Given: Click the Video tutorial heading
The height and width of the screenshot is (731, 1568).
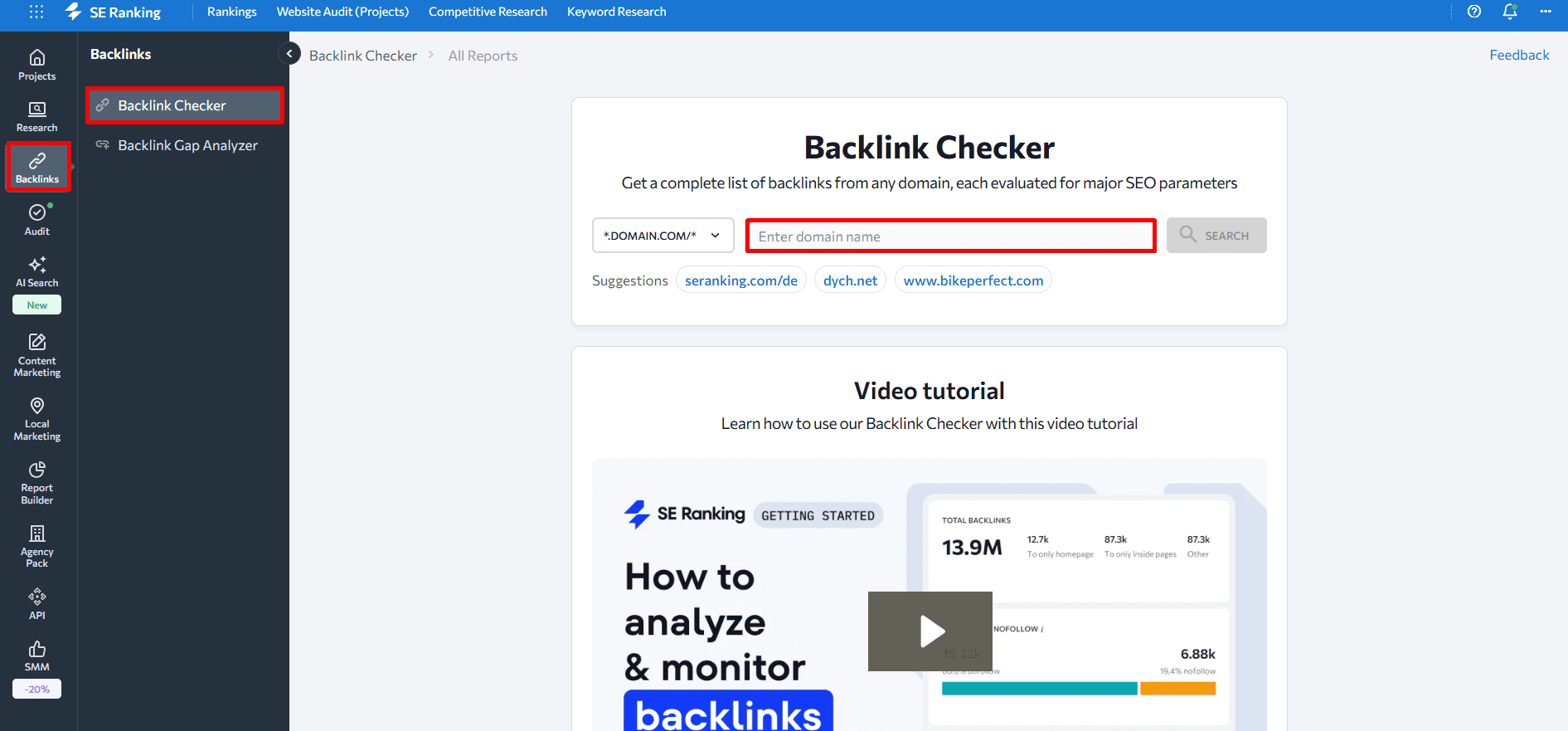Looking at the screenshot, I should point(930,391).
